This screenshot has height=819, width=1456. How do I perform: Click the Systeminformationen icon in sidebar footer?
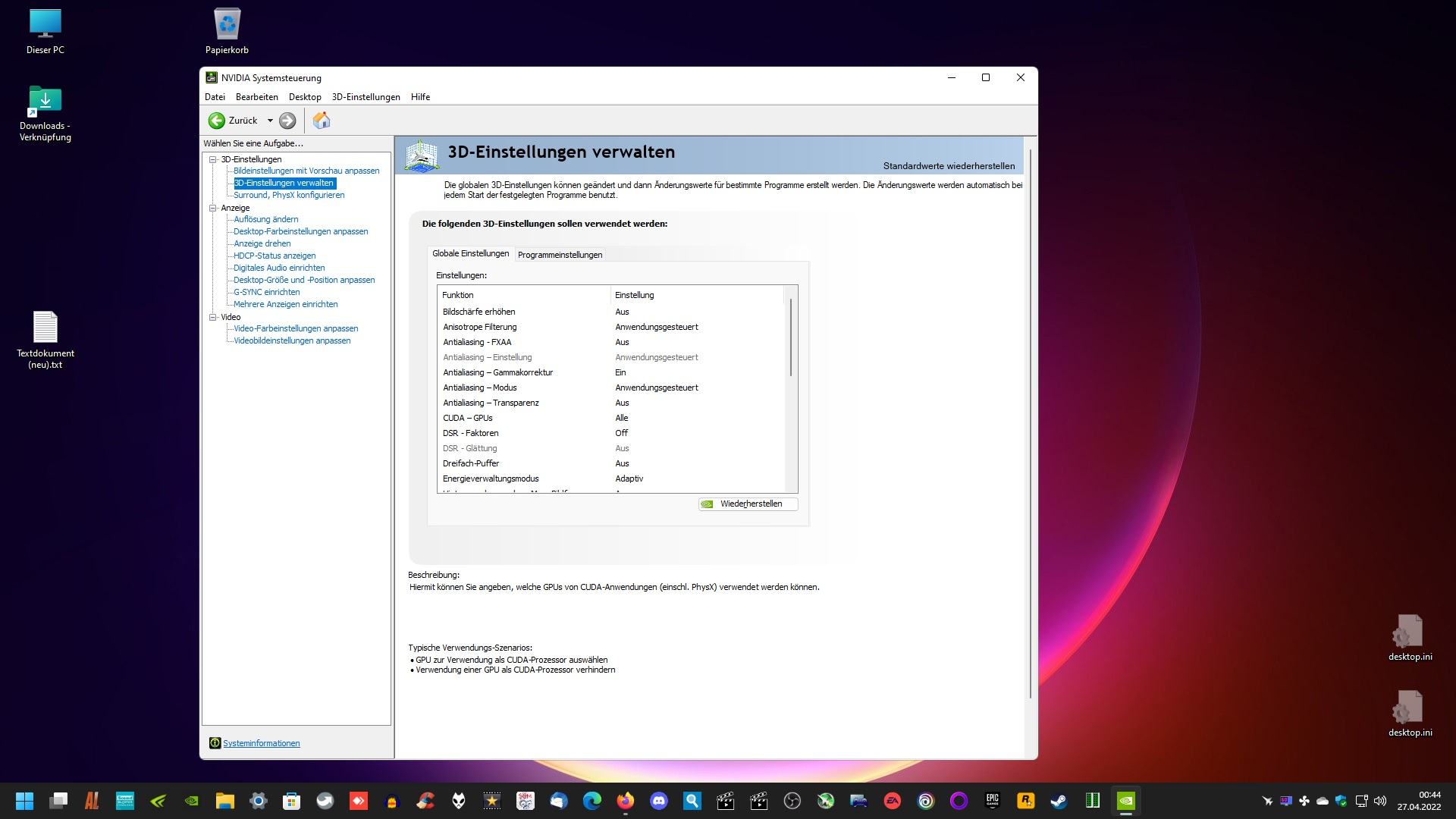[215, 743]
